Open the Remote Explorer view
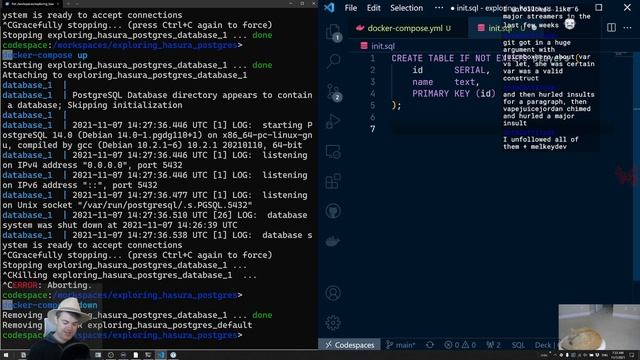The height and width of the screenshot is (360, 640). 333,151
